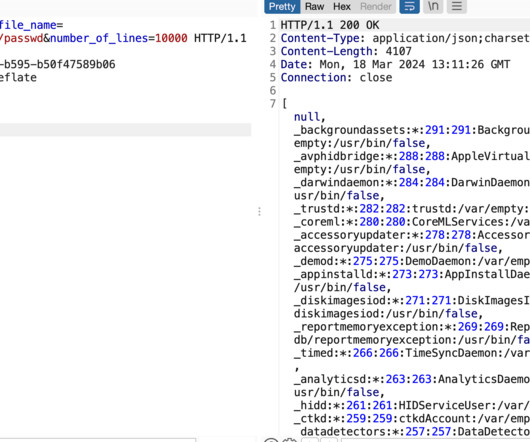Switch response view to the Pretty tab
This screenshot has width=530, height=442.
pos(282,6)
